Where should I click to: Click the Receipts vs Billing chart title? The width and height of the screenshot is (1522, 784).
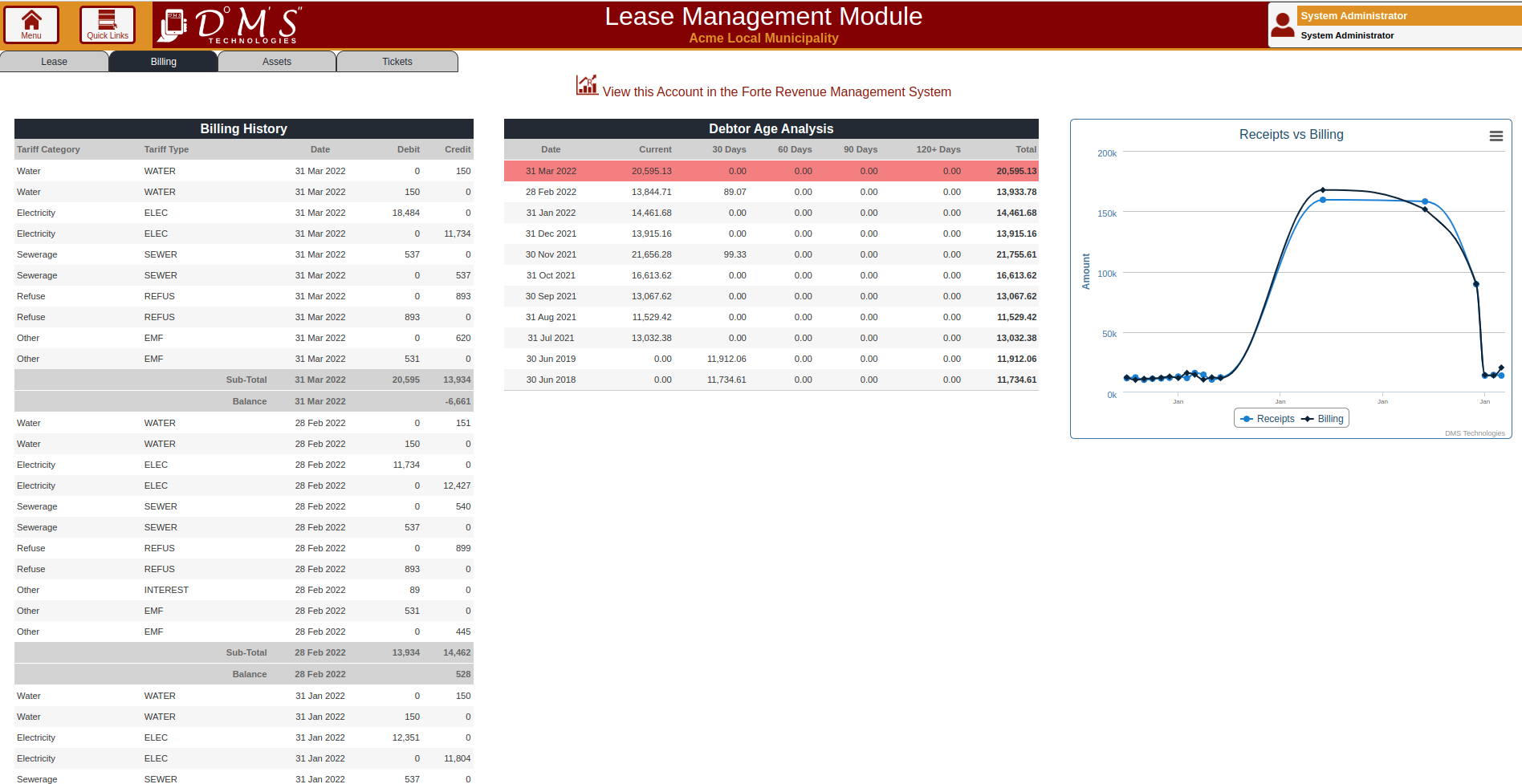1291,135
